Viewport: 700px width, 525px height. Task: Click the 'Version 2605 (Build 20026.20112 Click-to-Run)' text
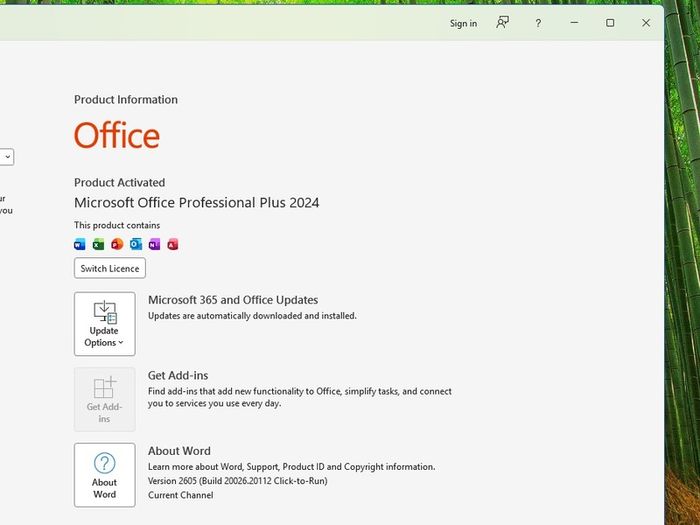coord(238,481)
